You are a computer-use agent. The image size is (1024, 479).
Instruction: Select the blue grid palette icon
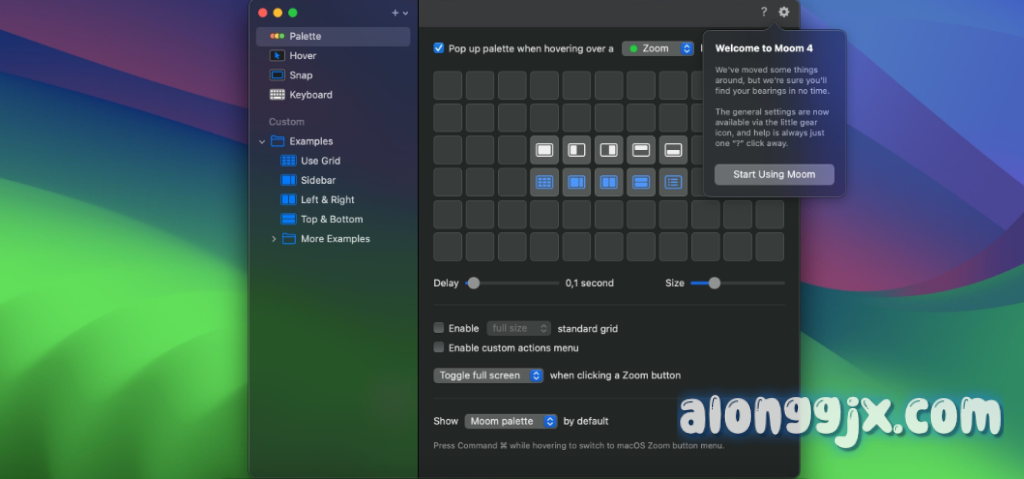545,182
